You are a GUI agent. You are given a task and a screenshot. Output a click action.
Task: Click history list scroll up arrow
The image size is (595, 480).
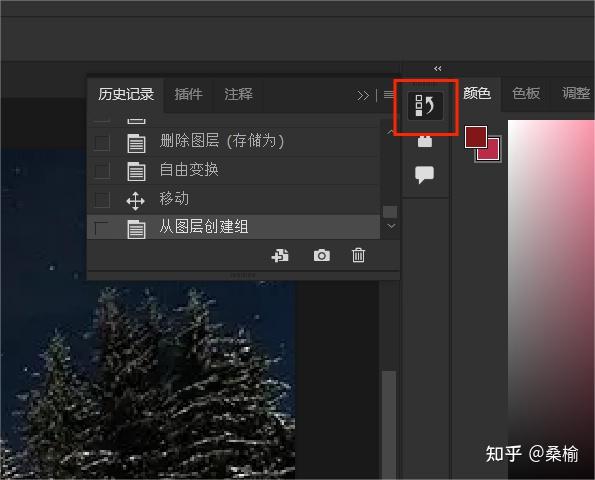point(390,132)
